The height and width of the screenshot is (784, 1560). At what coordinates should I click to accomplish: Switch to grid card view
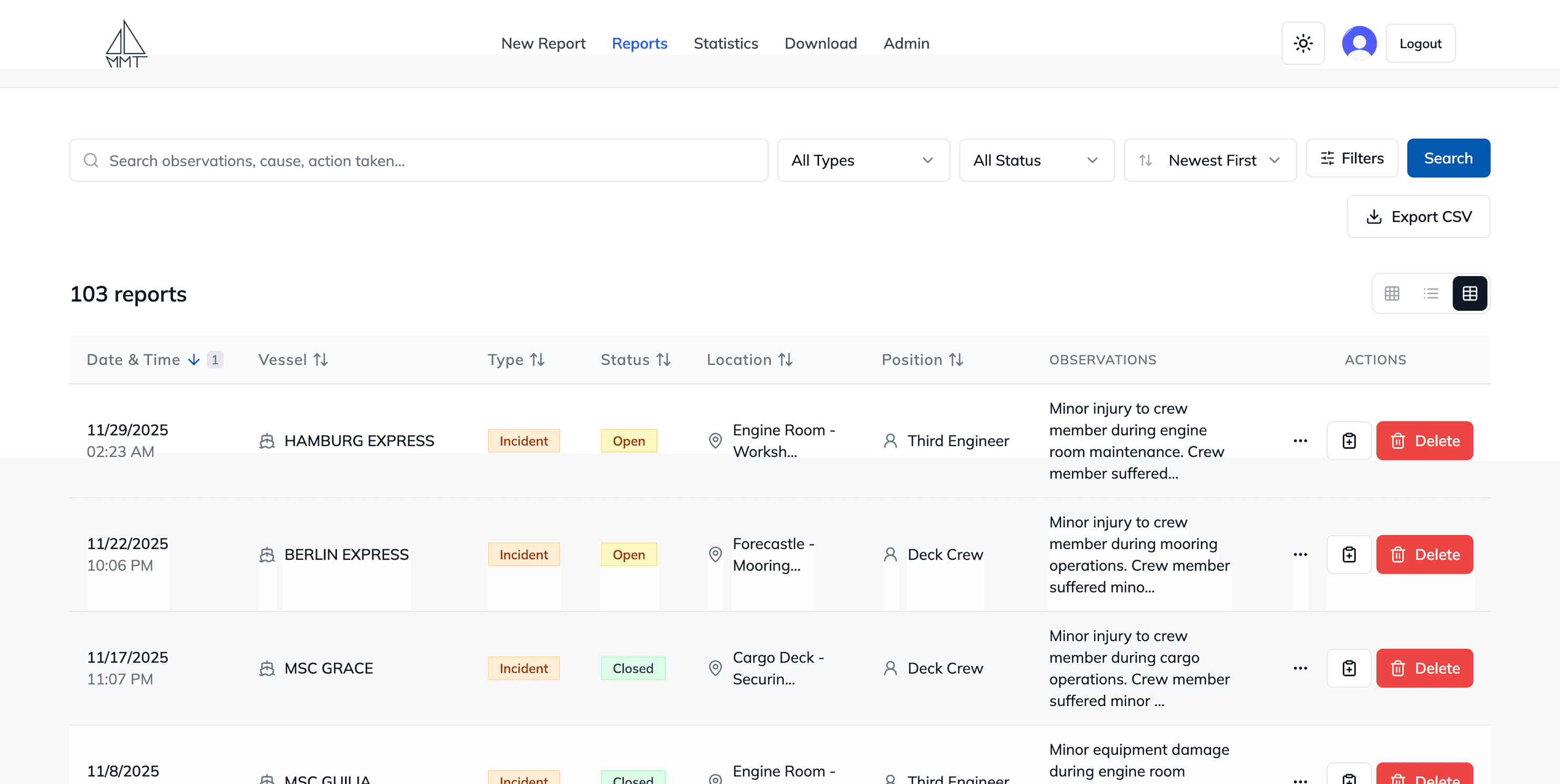1392,294
